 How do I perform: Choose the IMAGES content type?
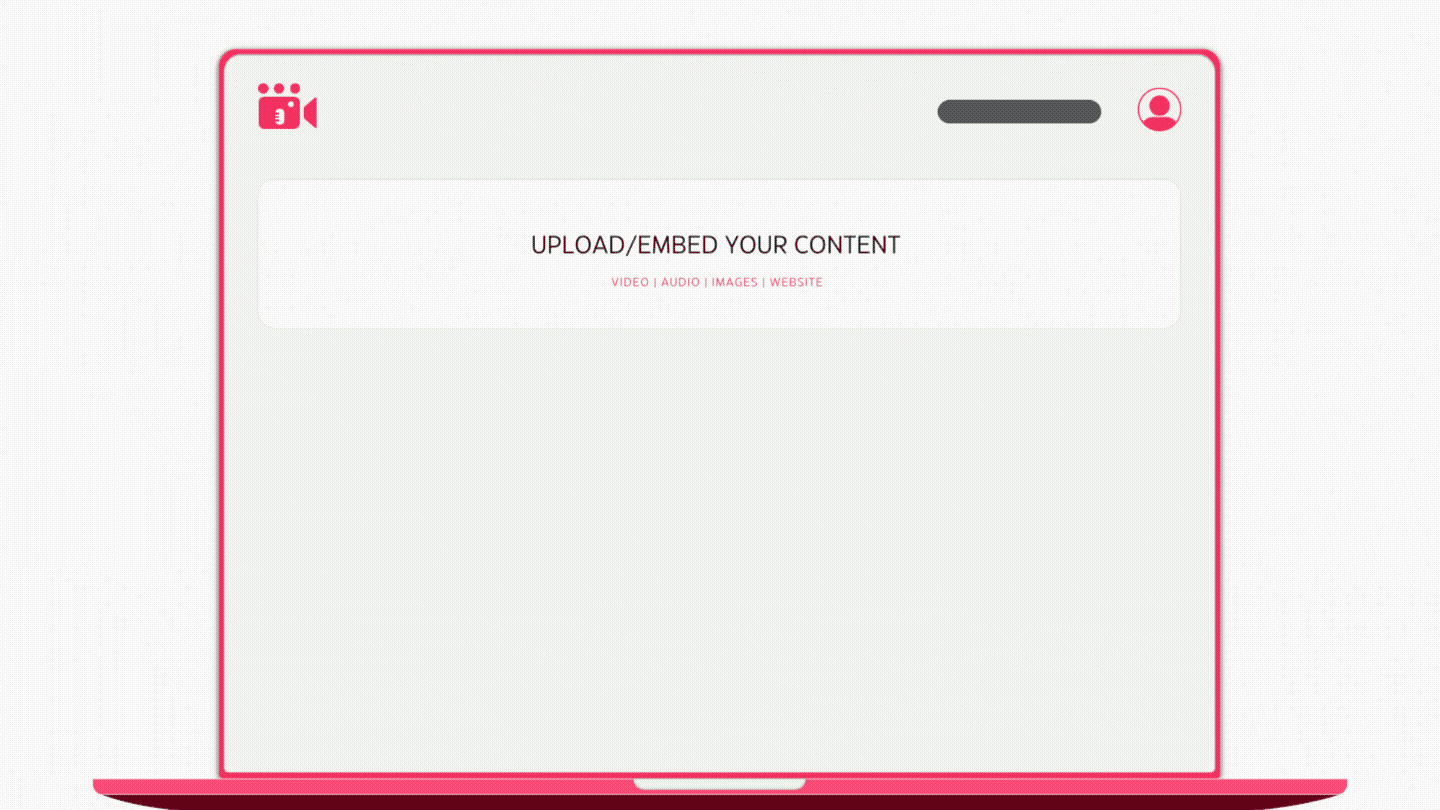click(x=734, y=282)
